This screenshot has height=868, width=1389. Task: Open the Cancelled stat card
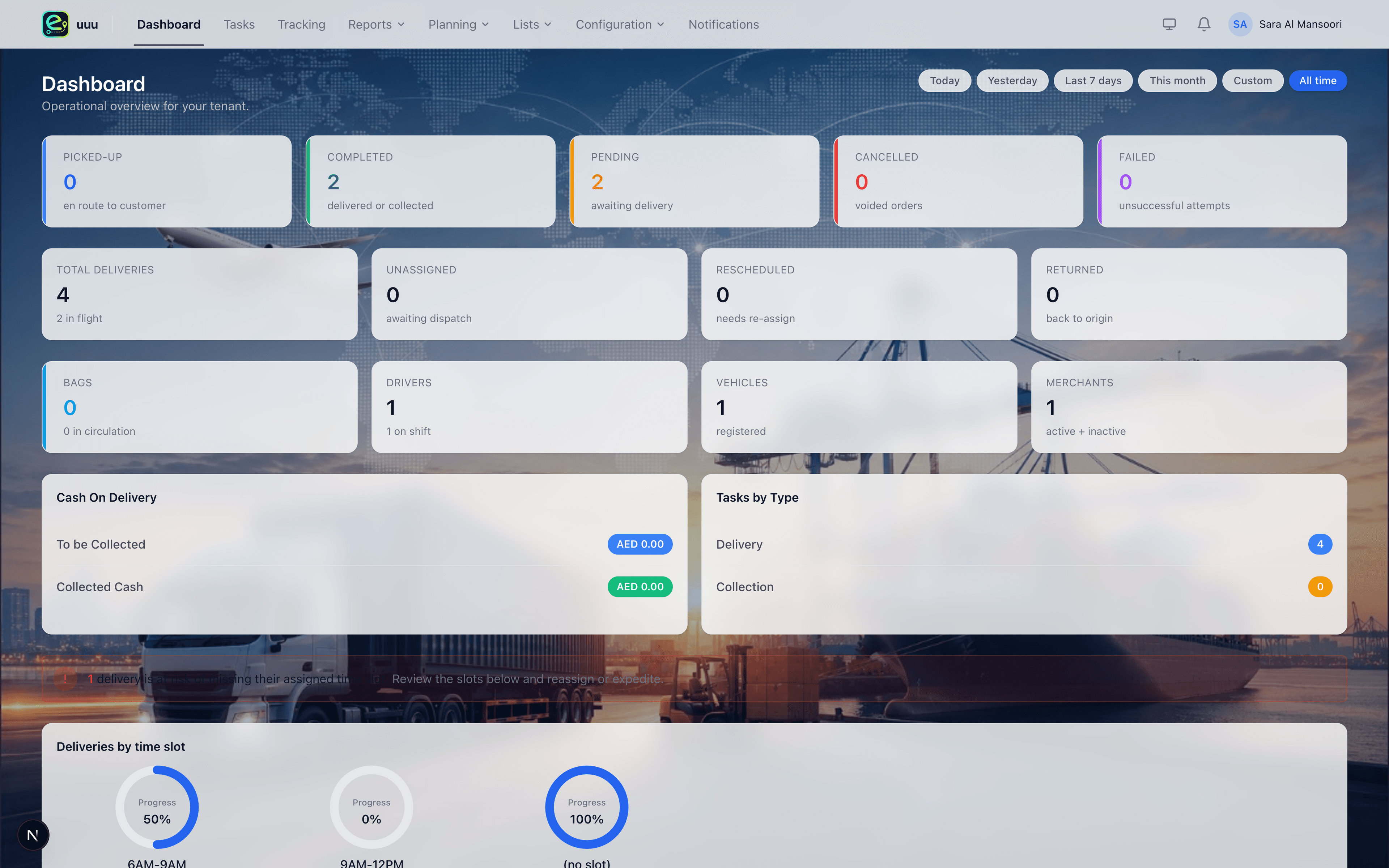(958, 182)
